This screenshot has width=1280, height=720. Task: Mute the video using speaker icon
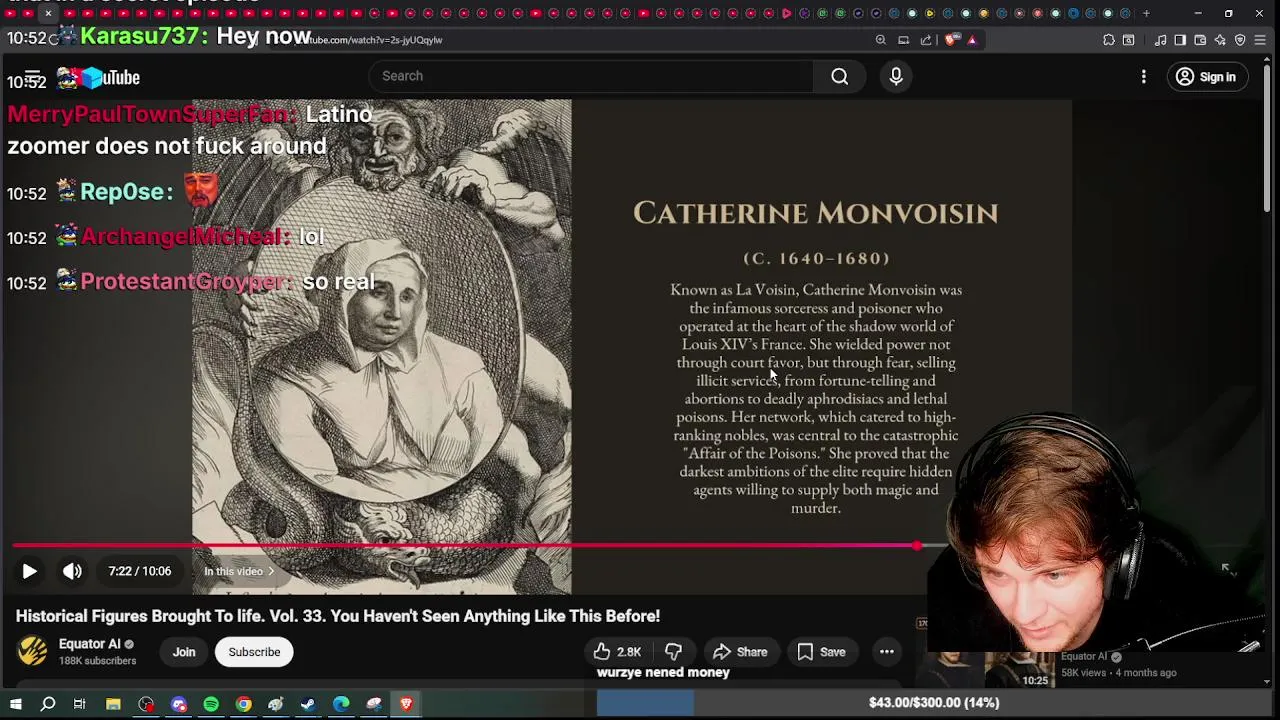pyautogui.click(x=72, y=571)
